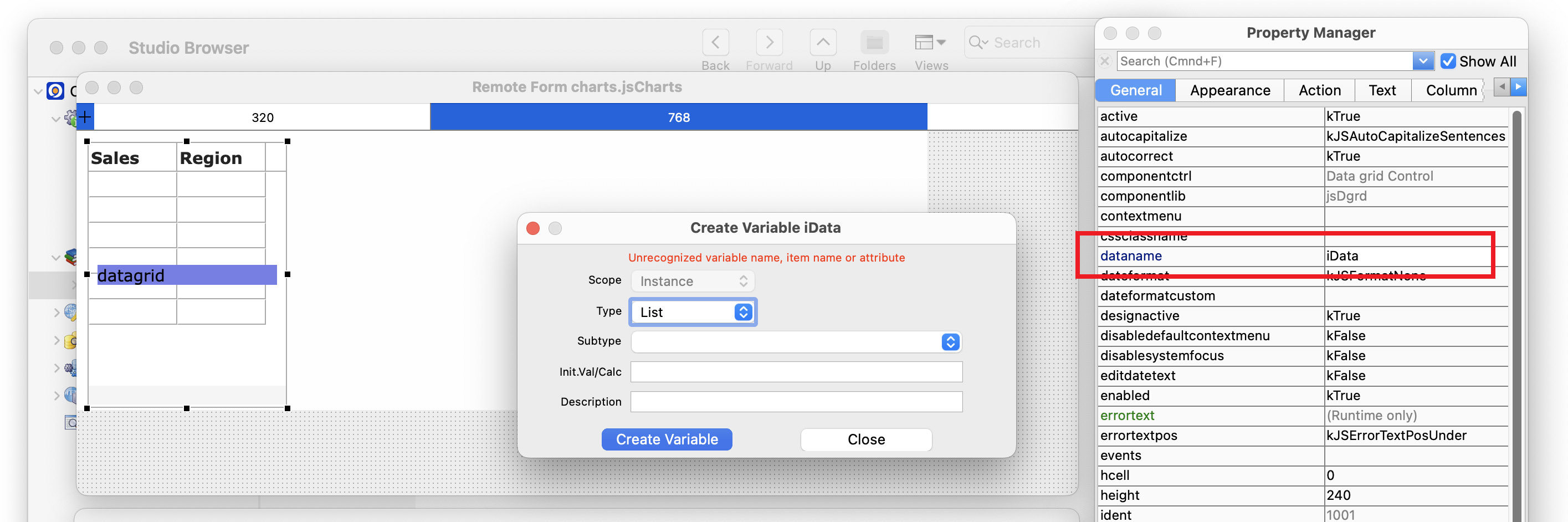
Task: Click the Folders toolbar icon
Action: pyautogui.click(x=874, y=43)
